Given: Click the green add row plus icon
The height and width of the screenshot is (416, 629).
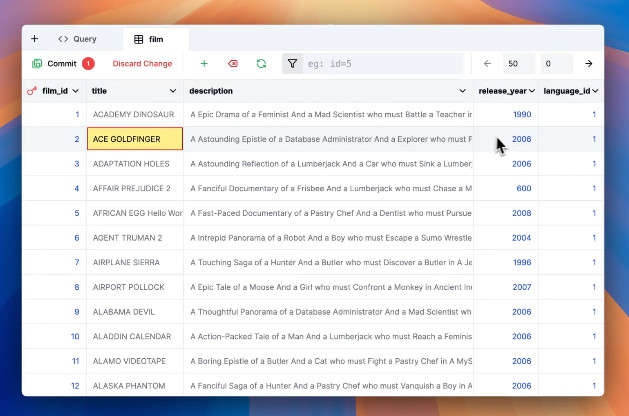Looking at the screenshot, I should click(x=204, y=63).
